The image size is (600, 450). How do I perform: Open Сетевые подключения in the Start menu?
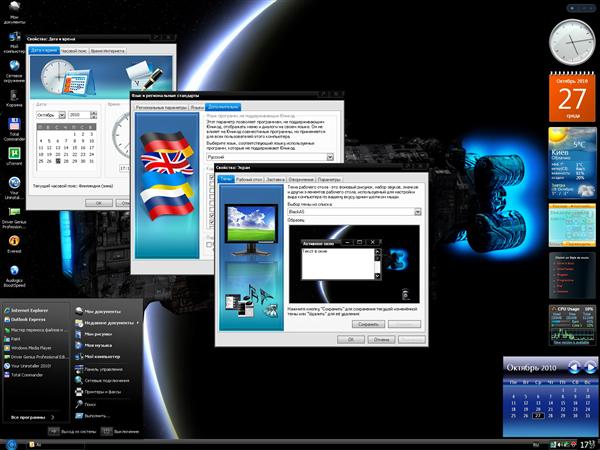[x=102, y=381]
